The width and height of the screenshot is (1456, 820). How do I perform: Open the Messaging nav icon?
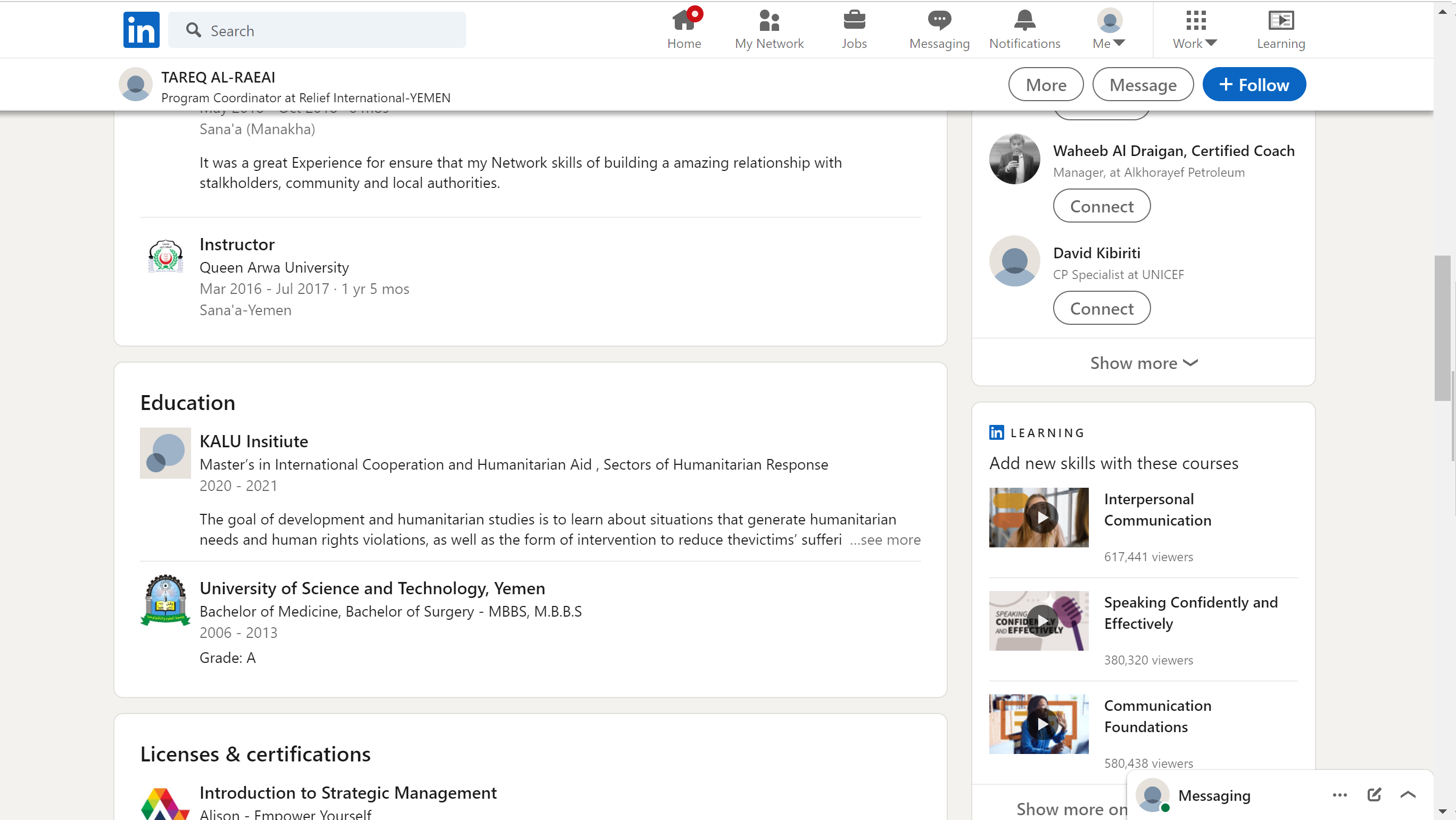click(x=939, y=21)
